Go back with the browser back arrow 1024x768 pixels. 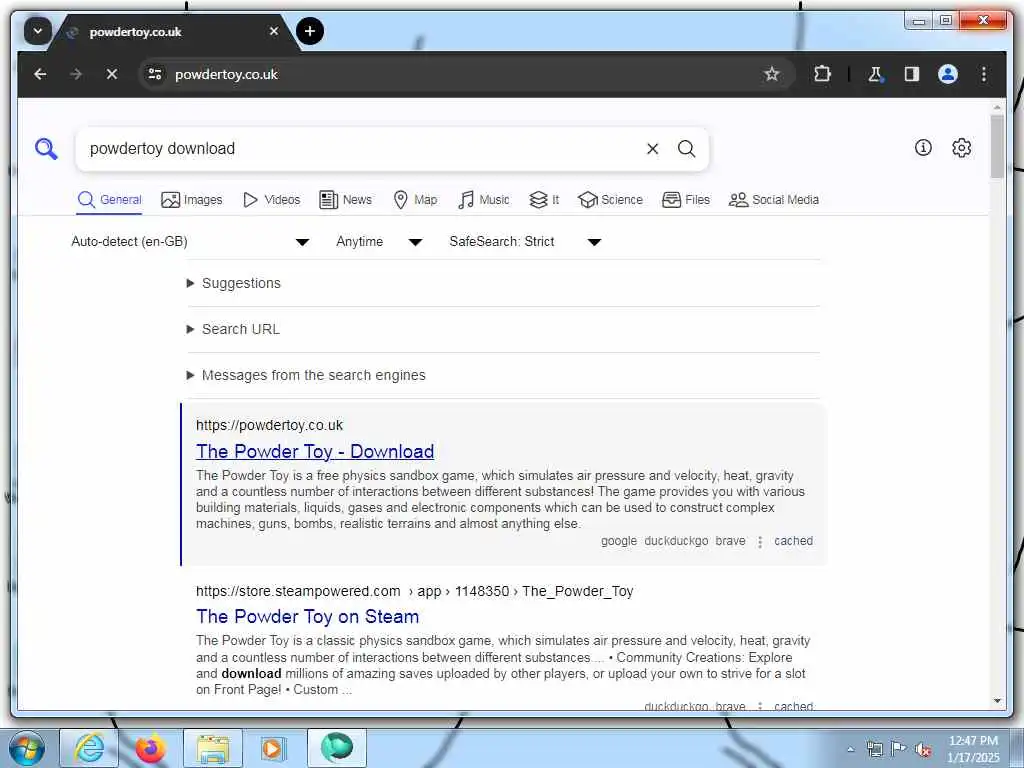40,74
